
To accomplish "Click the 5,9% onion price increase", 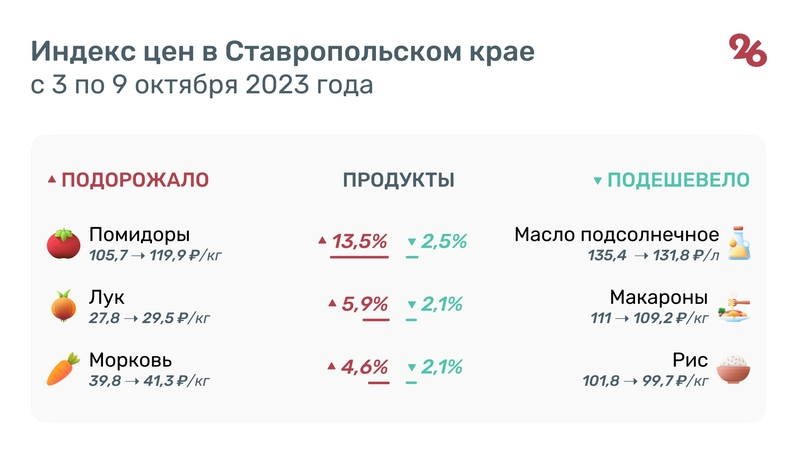I will 364,304.
